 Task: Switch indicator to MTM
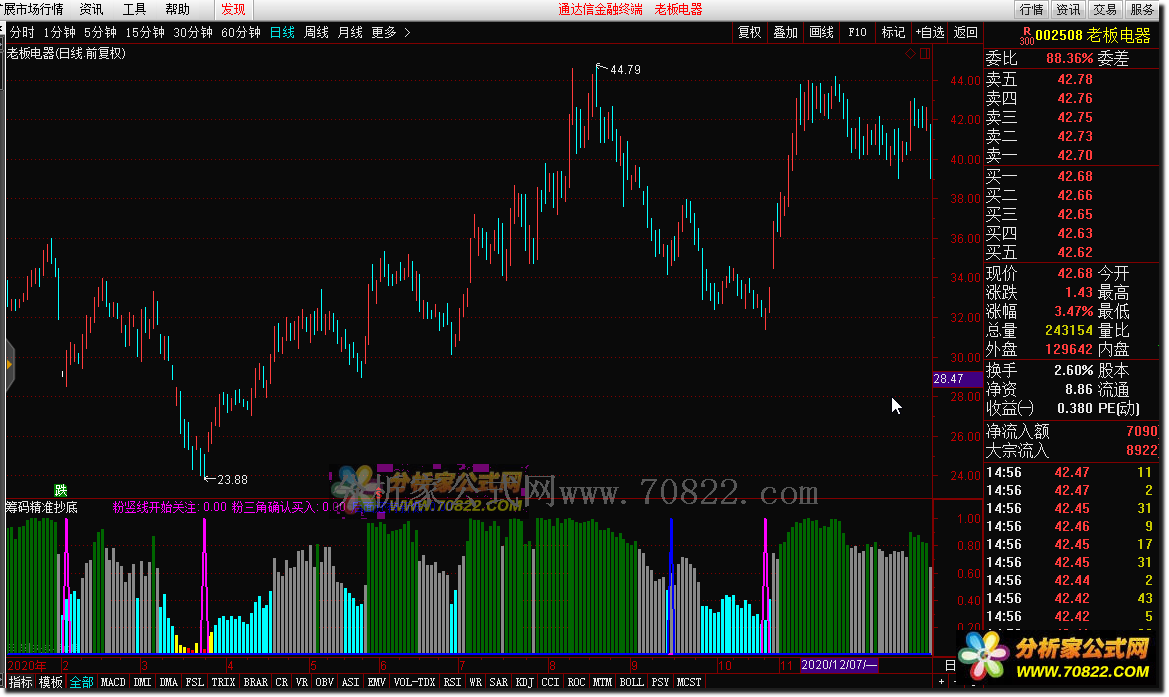pos(602,682)
